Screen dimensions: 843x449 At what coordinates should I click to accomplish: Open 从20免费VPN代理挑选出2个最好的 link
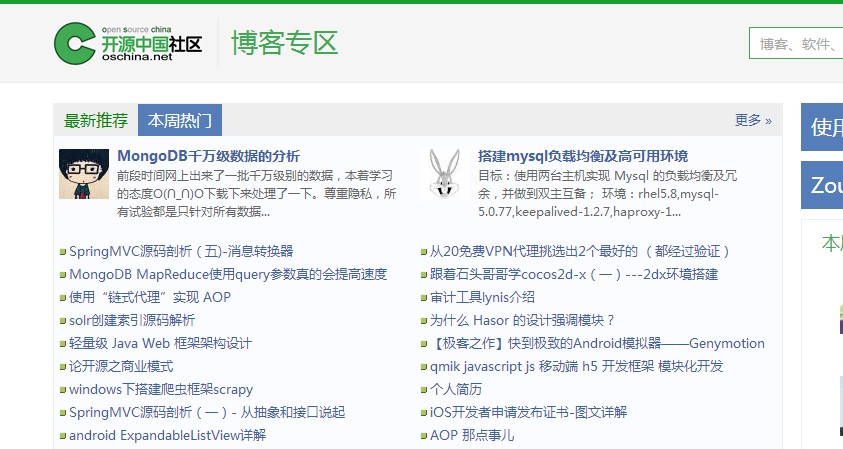[x=581, y=251]
